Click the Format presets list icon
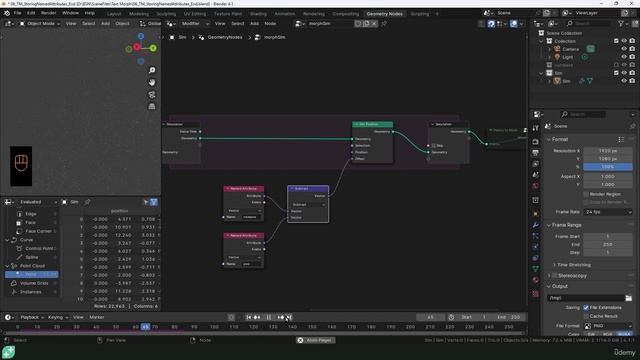 [621, 139]
